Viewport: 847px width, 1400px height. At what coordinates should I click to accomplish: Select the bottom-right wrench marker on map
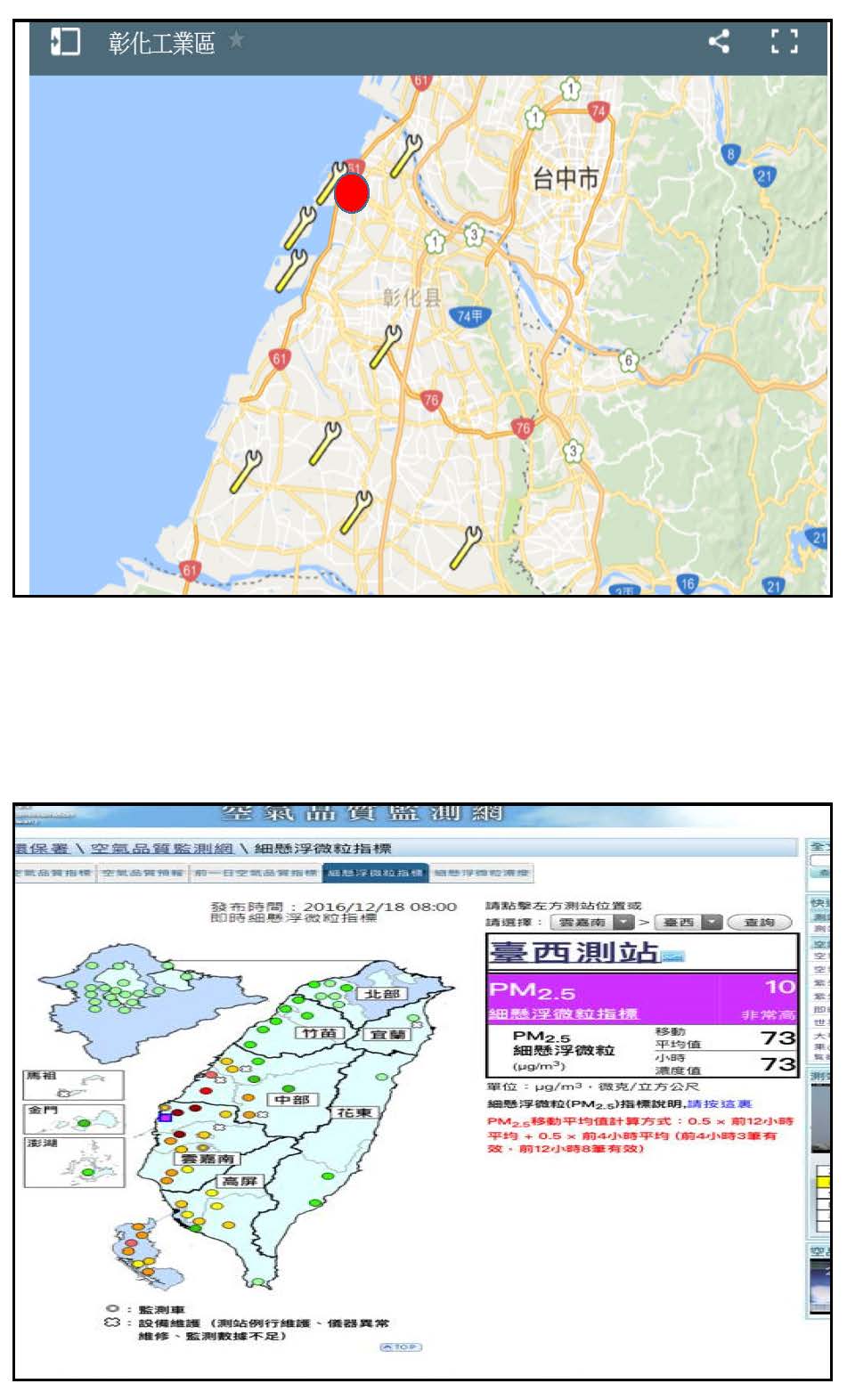465,547
